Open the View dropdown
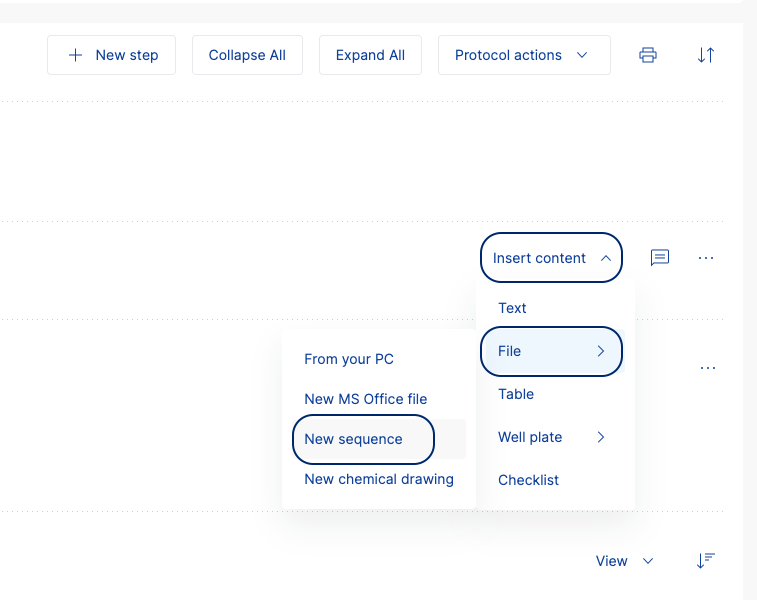 click(x=624, y=561)
